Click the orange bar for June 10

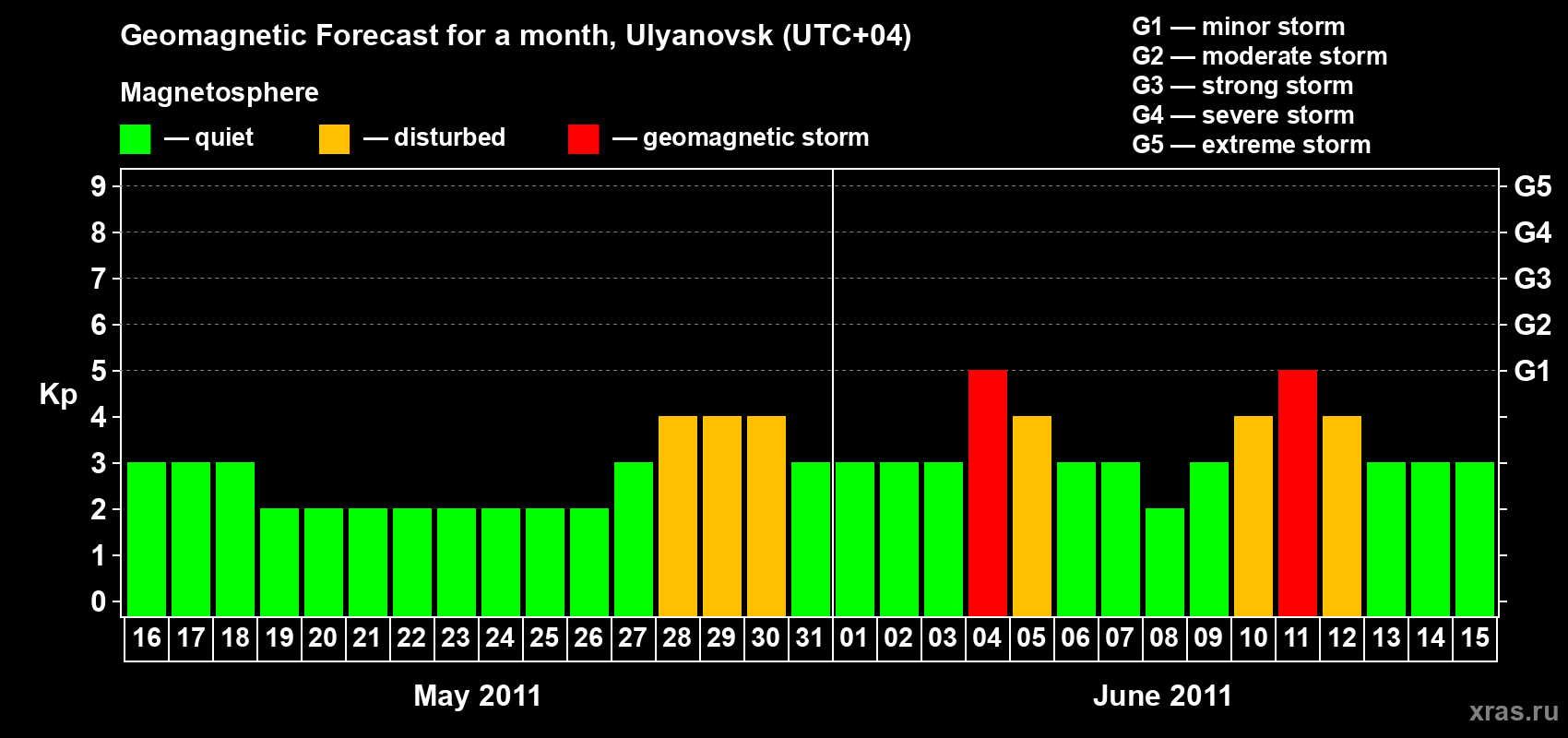[1253, 516]
